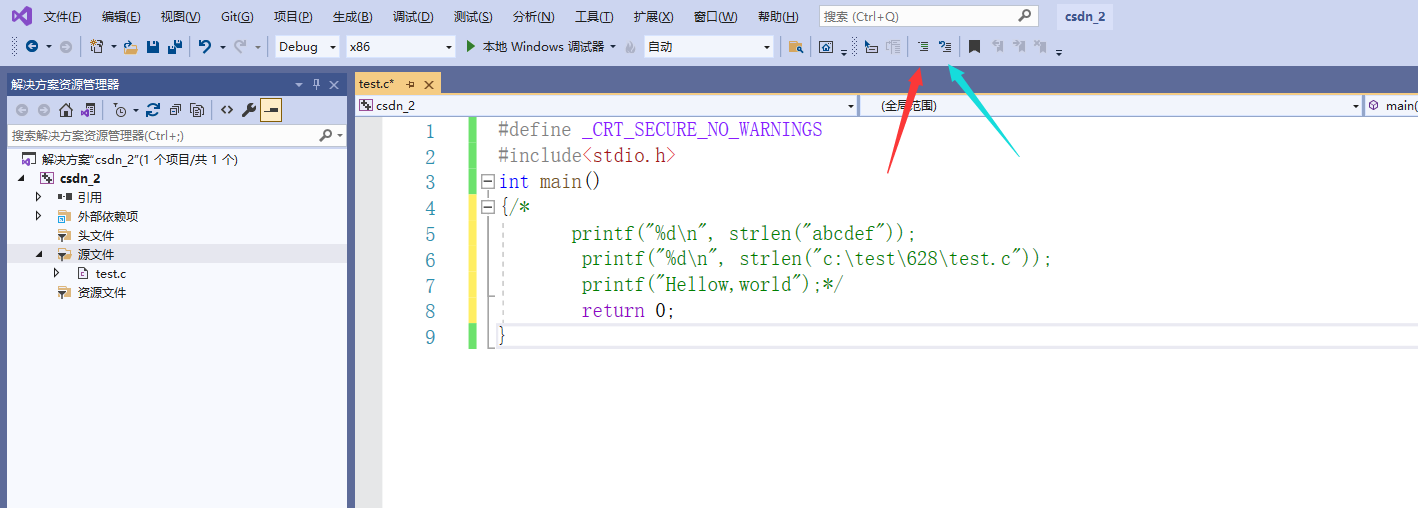Viewport: 1418px width, 508px height.
Task: Click the Open File folder icon
Action: 130,47
